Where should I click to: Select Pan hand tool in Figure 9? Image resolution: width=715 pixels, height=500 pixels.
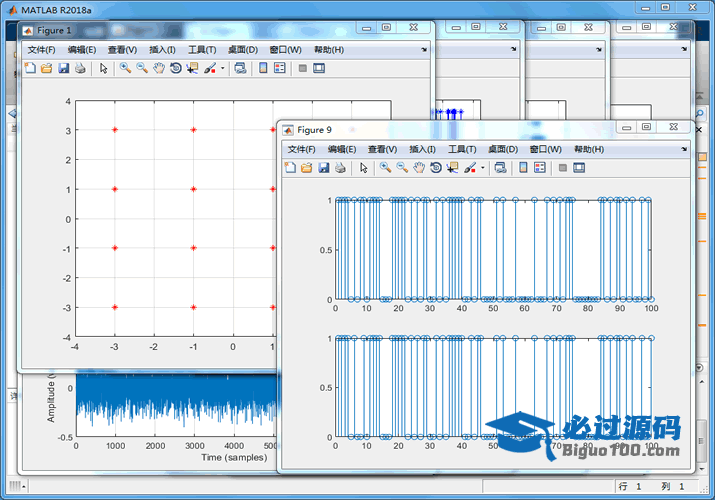(419, 168)
